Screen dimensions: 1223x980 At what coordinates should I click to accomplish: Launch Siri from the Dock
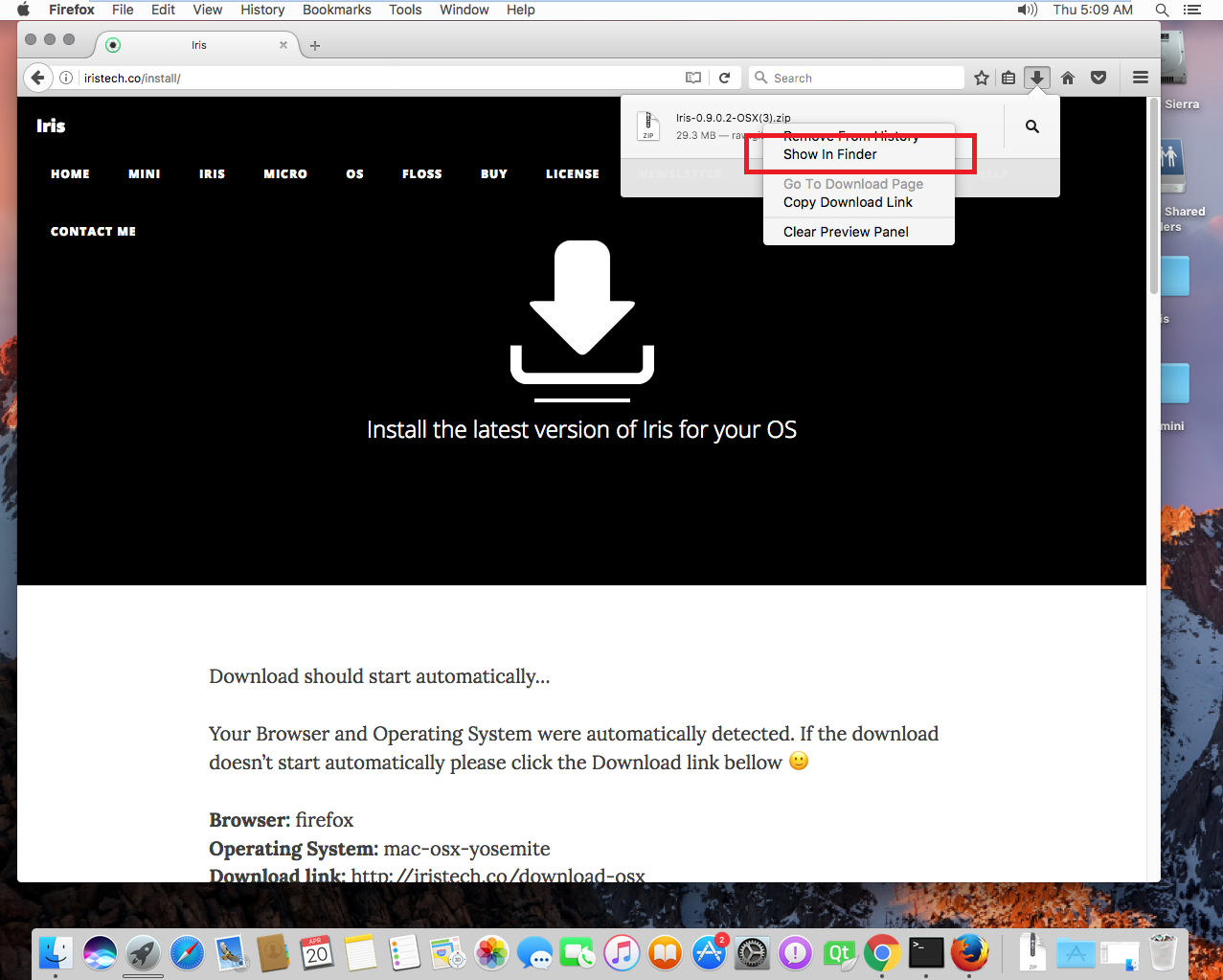(x=100, y=953)
